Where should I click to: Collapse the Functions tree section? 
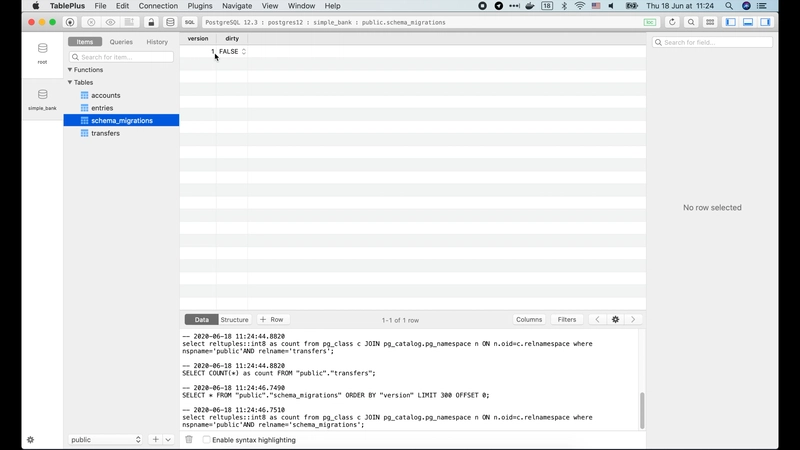pos(70,69)
